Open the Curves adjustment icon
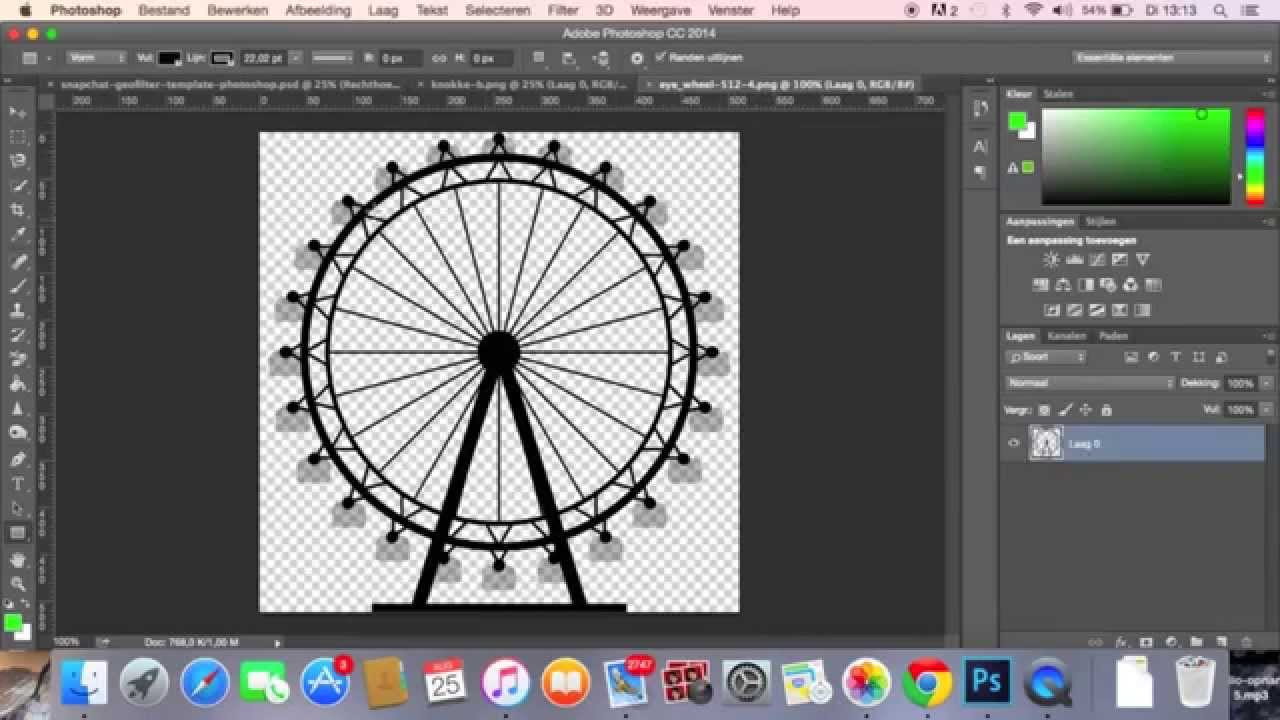The height and width of the screenshot is (720, 1280). [x=1097, y=259]
